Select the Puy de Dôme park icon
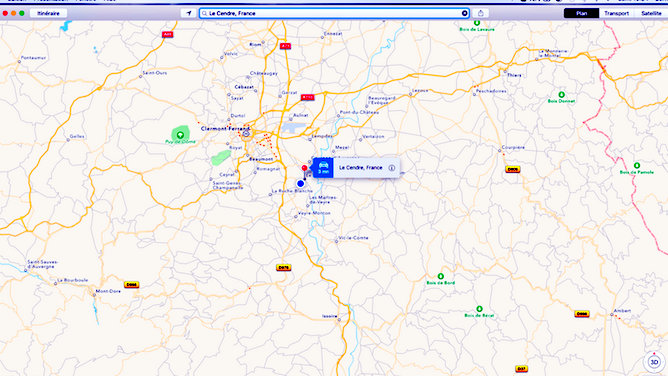The width and height of the screenshot is (668, 376). tap(180, 135)
